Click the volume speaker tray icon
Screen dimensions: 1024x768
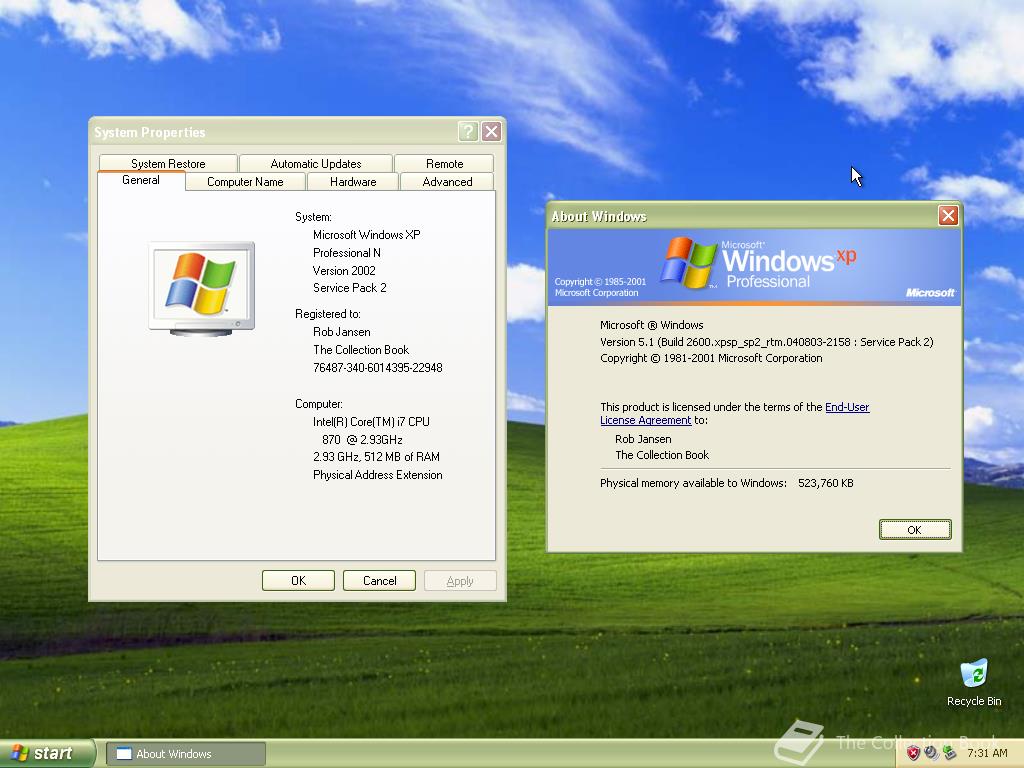click(x=931, y=753)
